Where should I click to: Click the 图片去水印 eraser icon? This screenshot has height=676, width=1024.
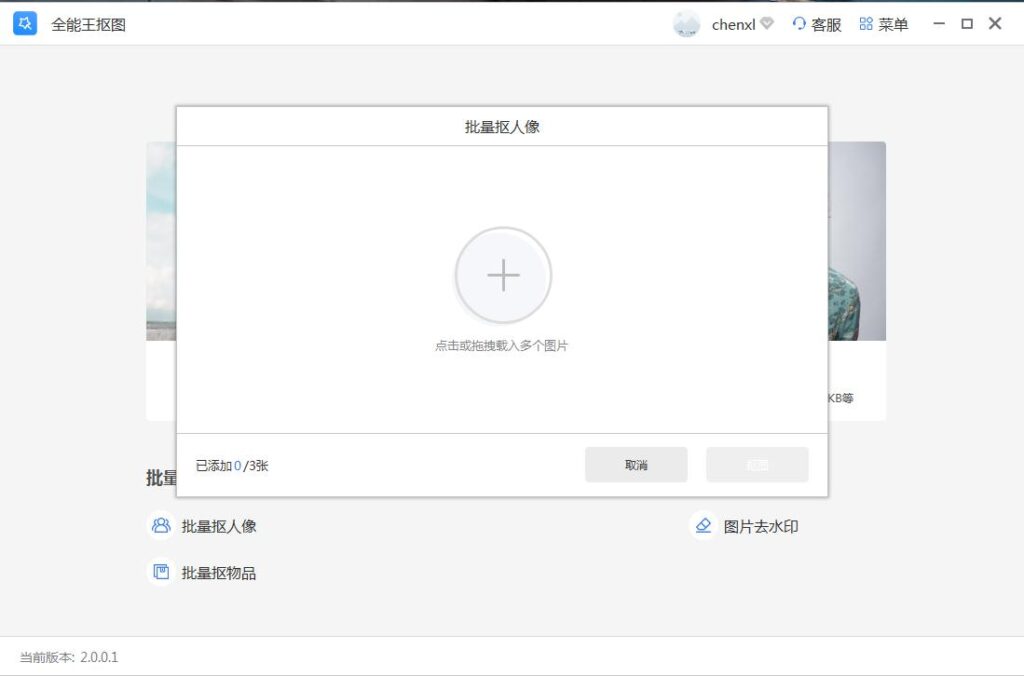pos(701,524)
